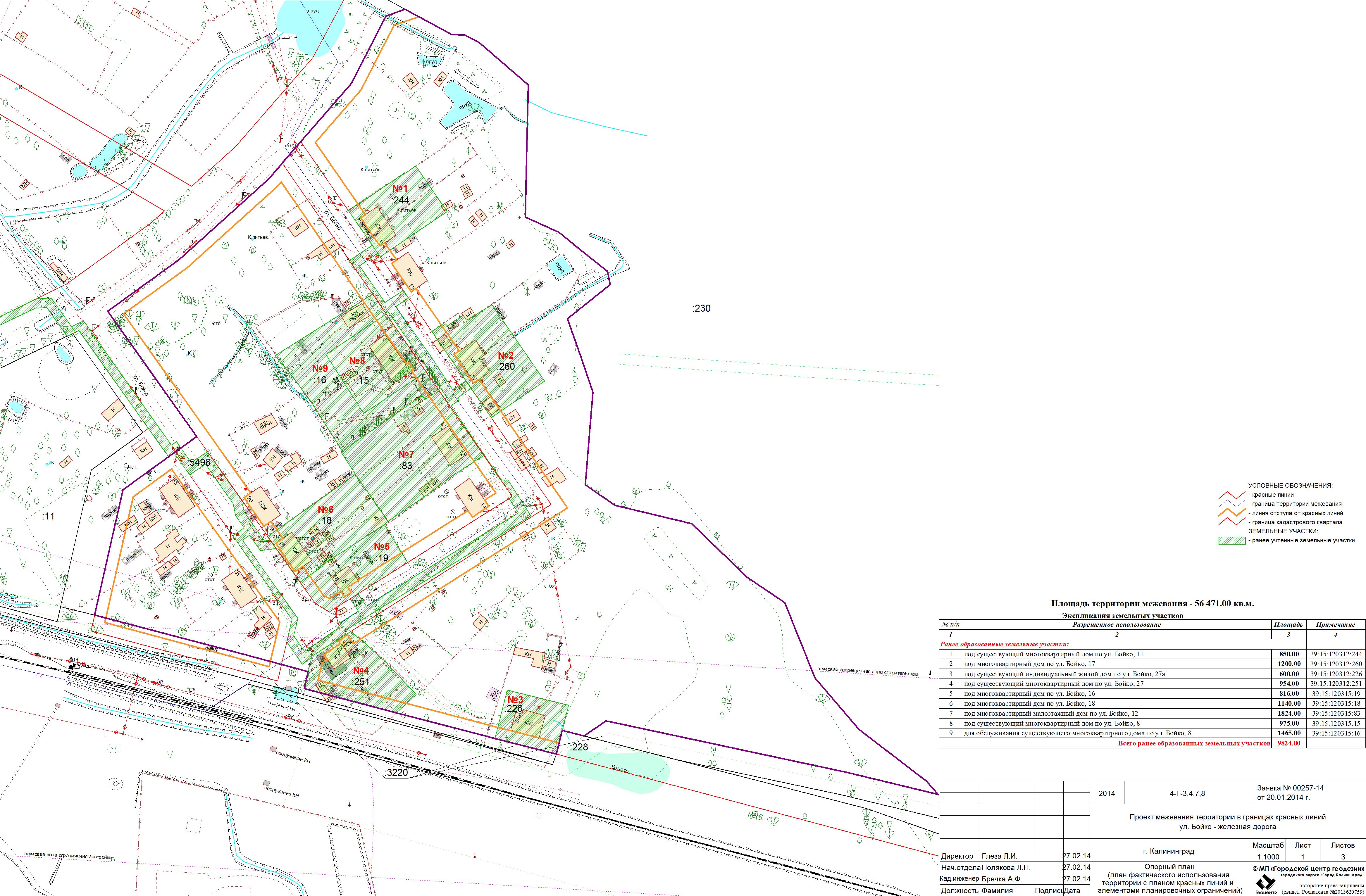Click the scale value 1:1000 cell

tap(1268, 857)
